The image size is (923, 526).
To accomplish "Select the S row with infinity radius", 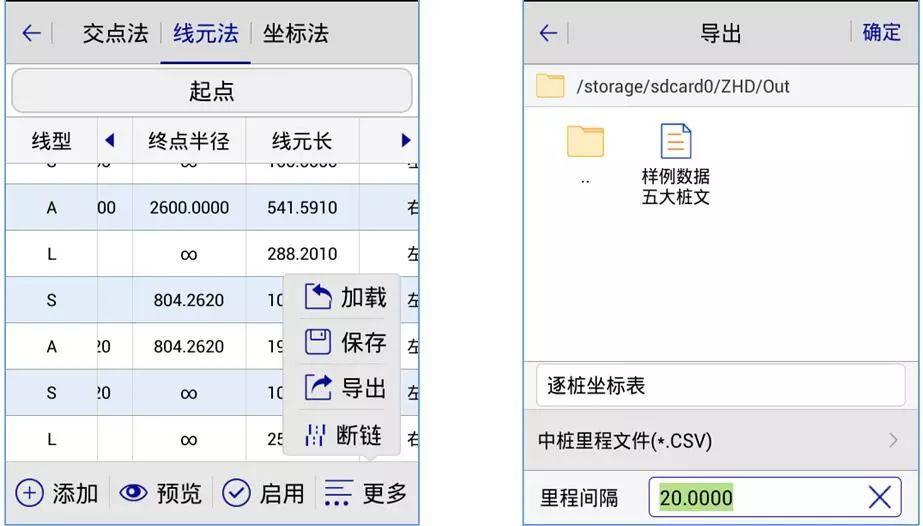I will coord(212,392).
